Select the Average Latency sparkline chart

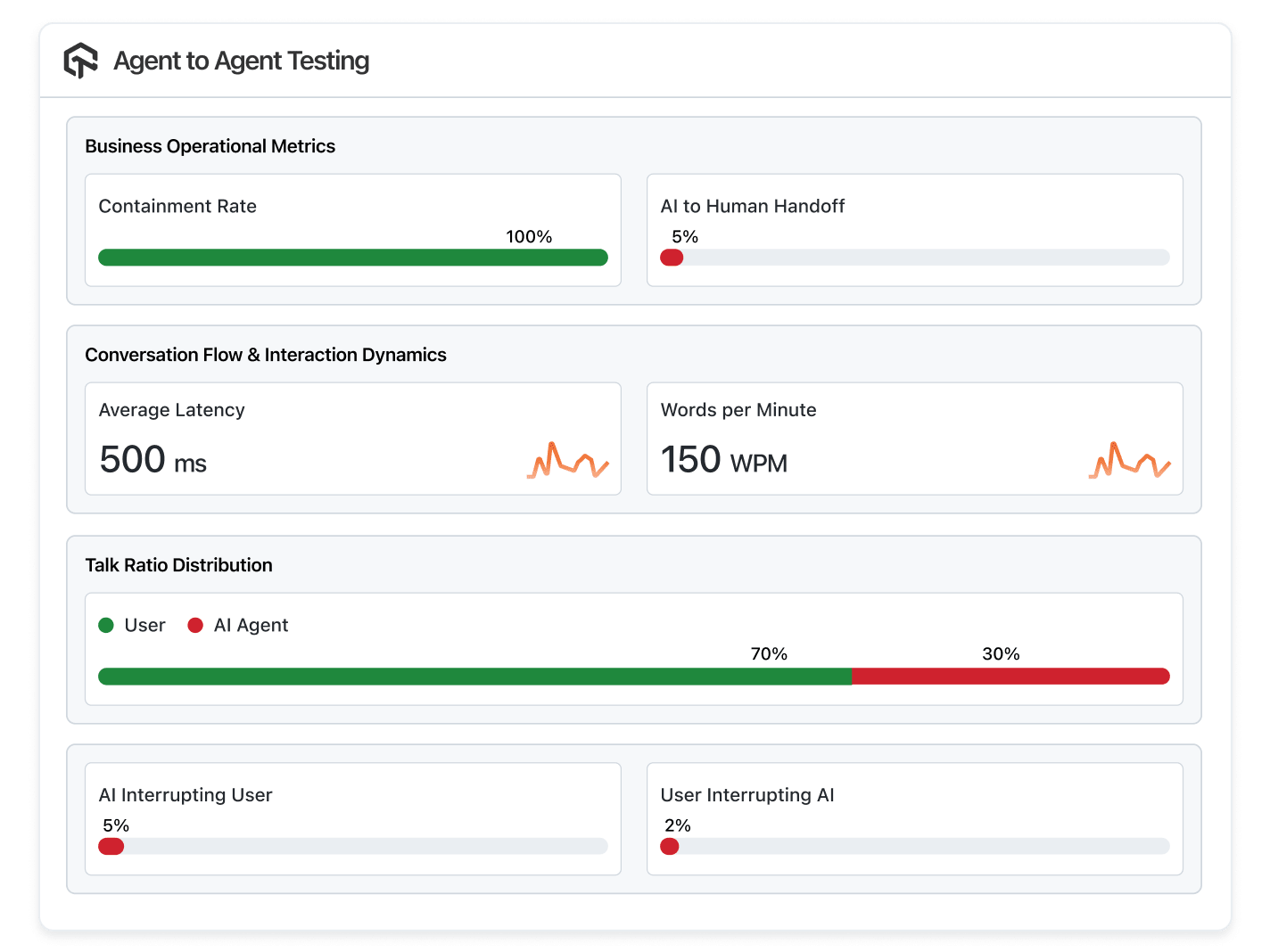(568, 461)
